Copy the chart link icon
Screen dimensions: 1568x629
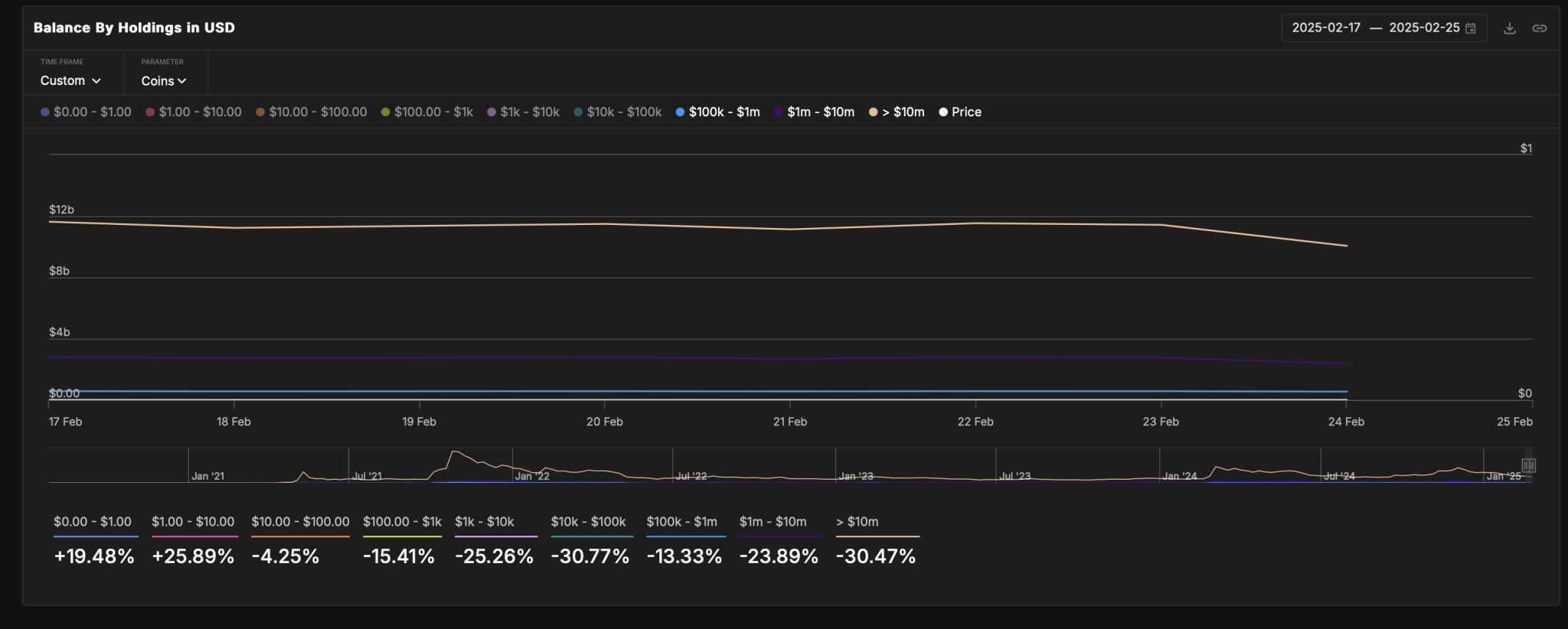(1539, 28)
